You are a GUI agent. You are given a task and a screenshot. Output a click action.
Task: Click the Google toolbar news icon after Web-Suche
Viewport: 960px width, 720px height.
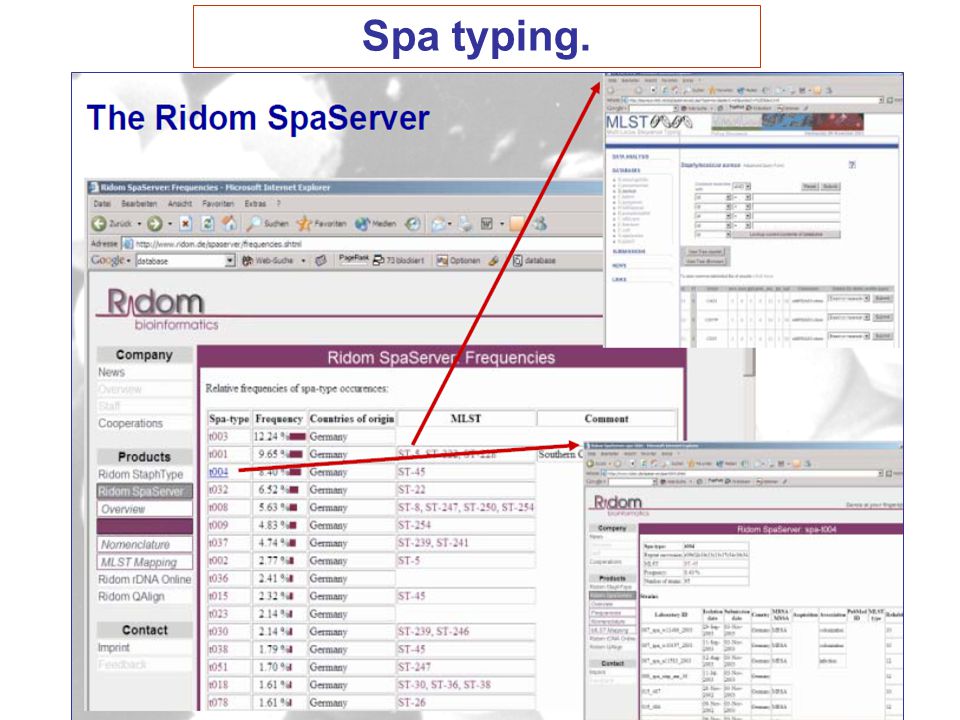(321, 261)
